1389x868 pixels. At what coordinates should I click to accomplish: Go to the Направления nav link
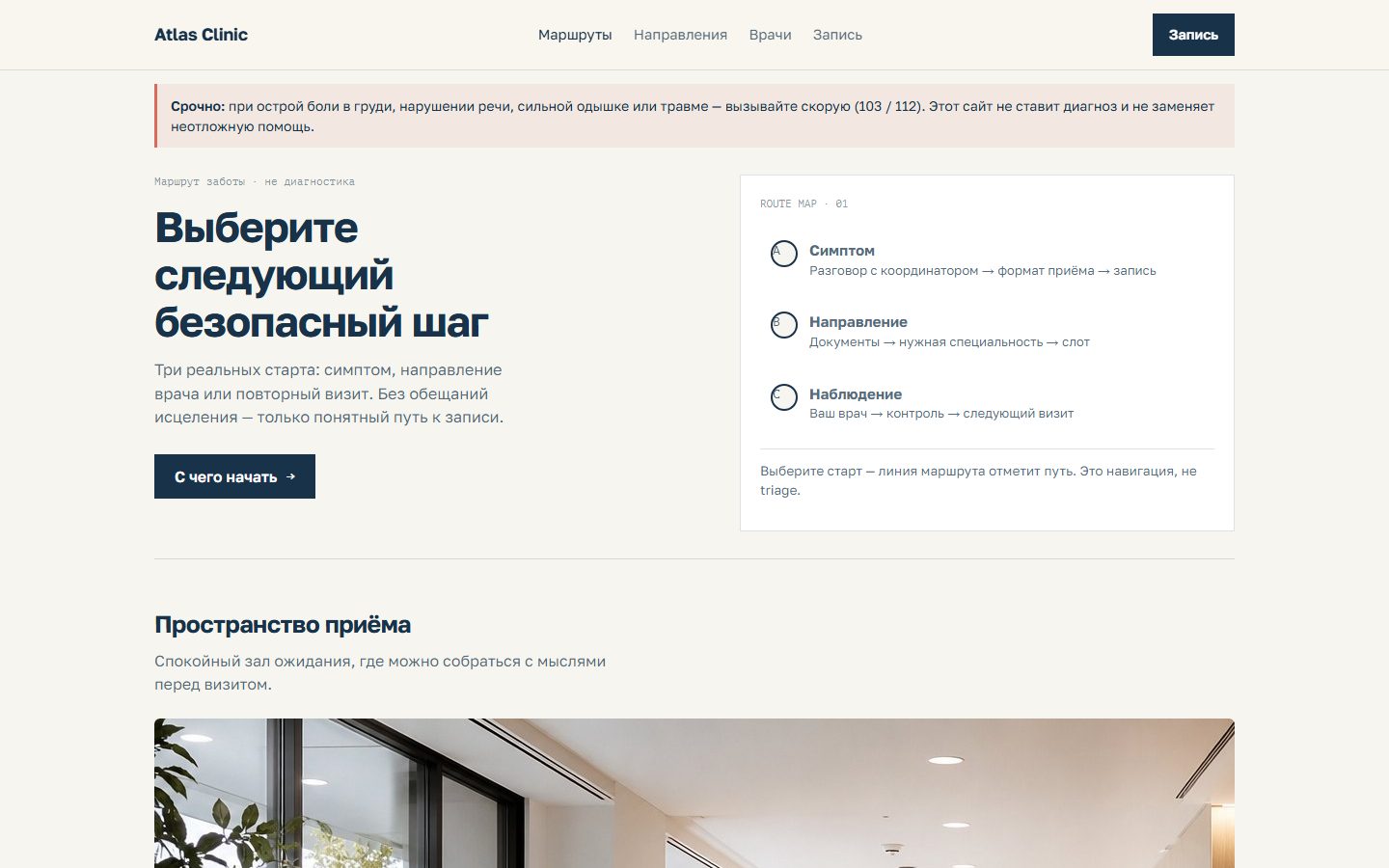pyautogui.click(x=680, y=35)
